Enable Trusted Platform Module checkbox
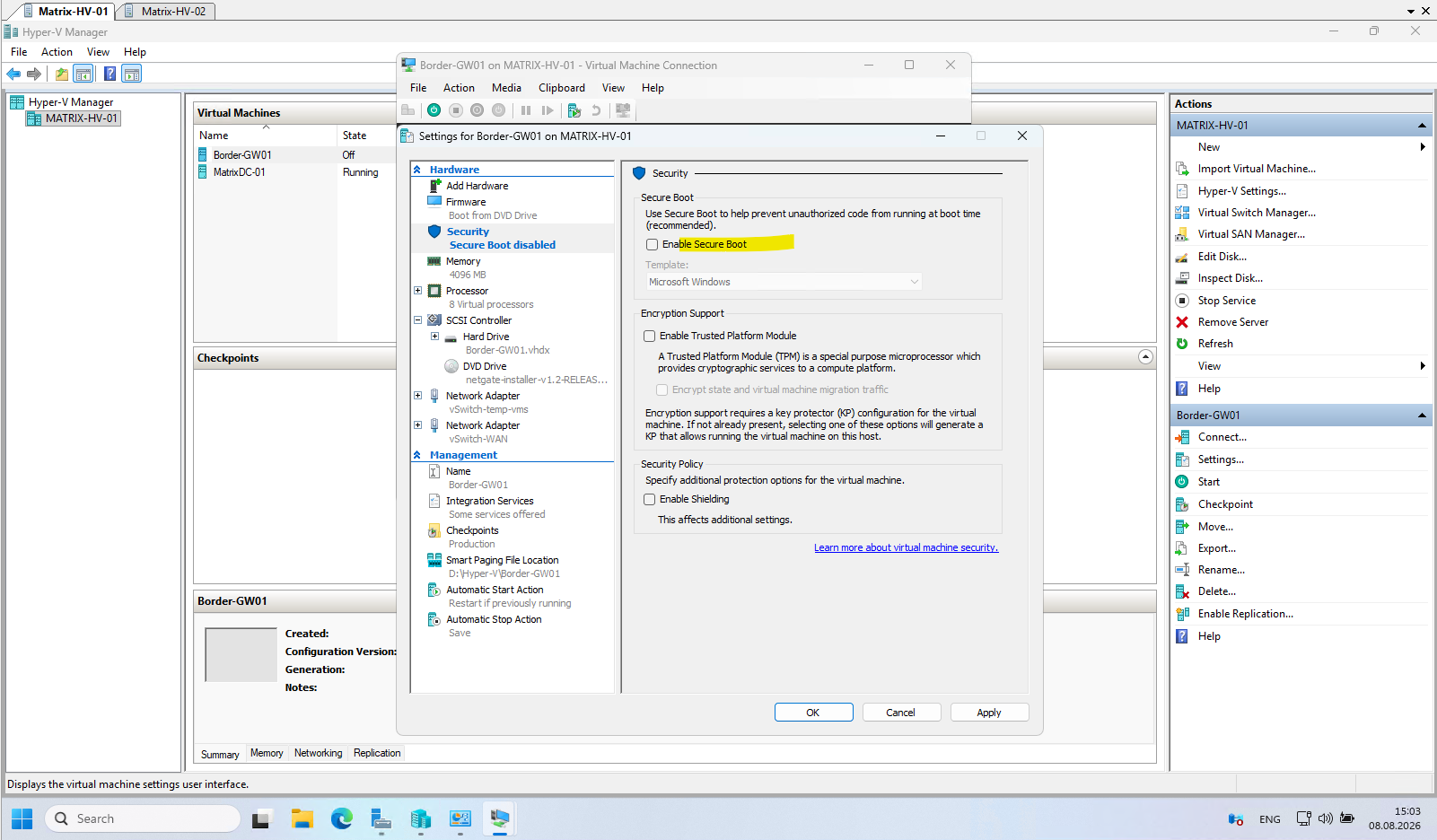The width and height of the screenshot is (1437, 840). 650,336
